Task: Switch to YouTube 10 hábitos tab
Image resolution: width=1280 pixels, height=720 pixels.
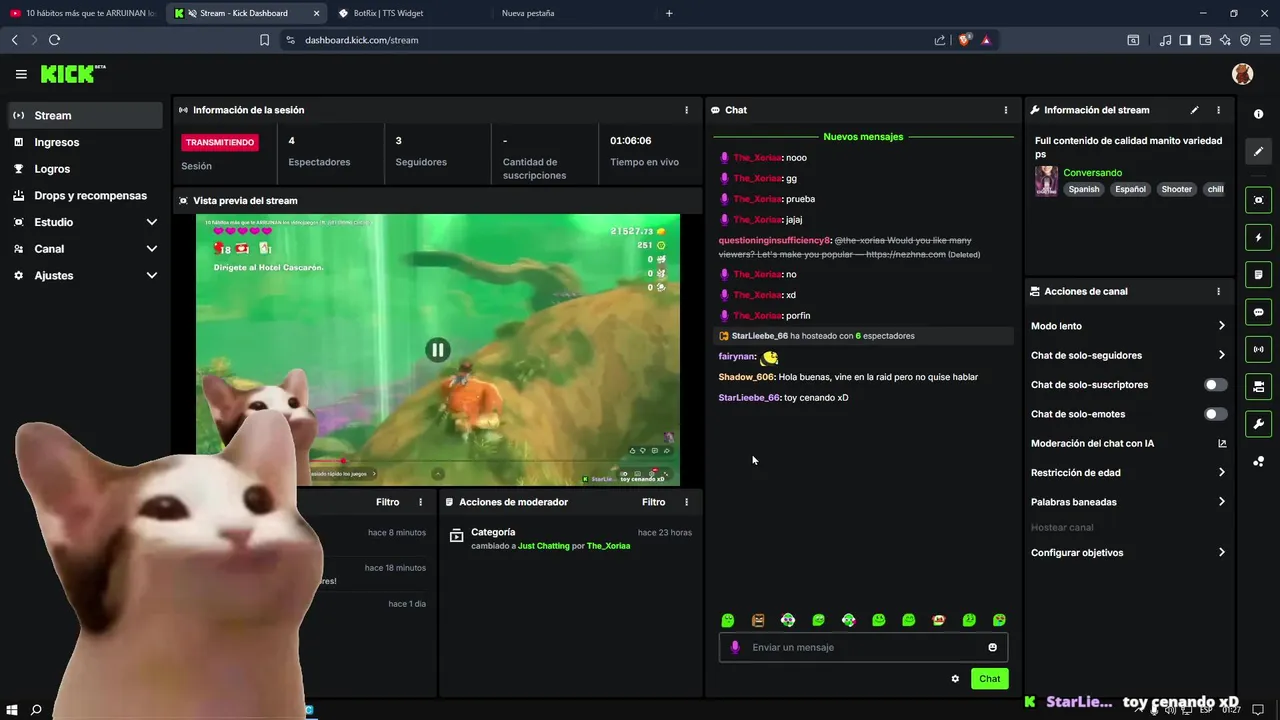Action: 83,13
